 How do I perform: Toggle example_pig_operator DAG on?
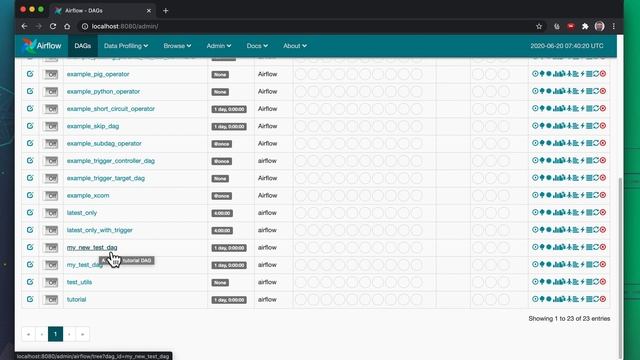pyautogui.click(x=51, y=74)
